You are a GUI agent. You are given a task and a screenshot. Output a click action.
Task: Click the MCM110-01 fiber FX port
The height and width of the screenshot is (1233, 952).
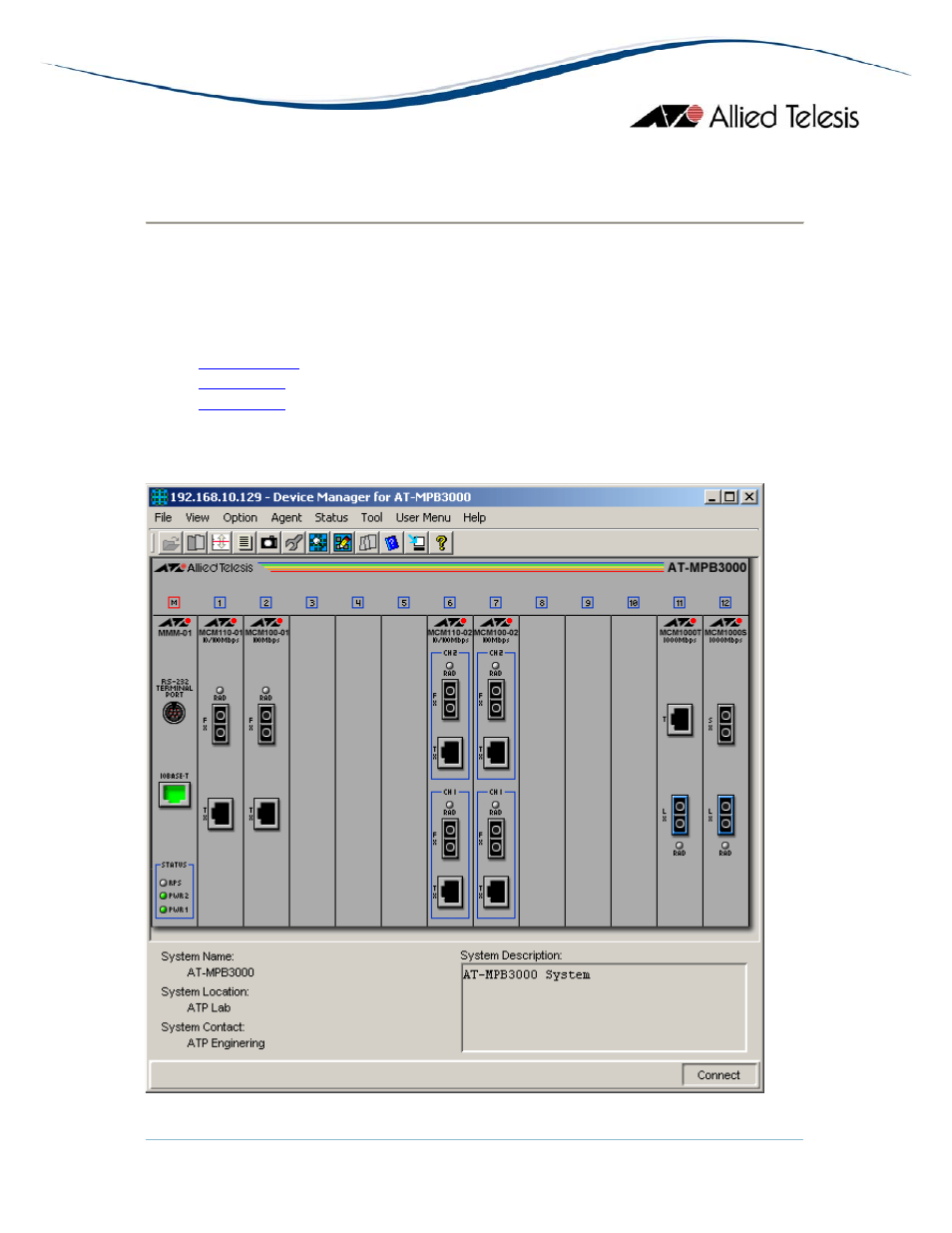[221, 725]
